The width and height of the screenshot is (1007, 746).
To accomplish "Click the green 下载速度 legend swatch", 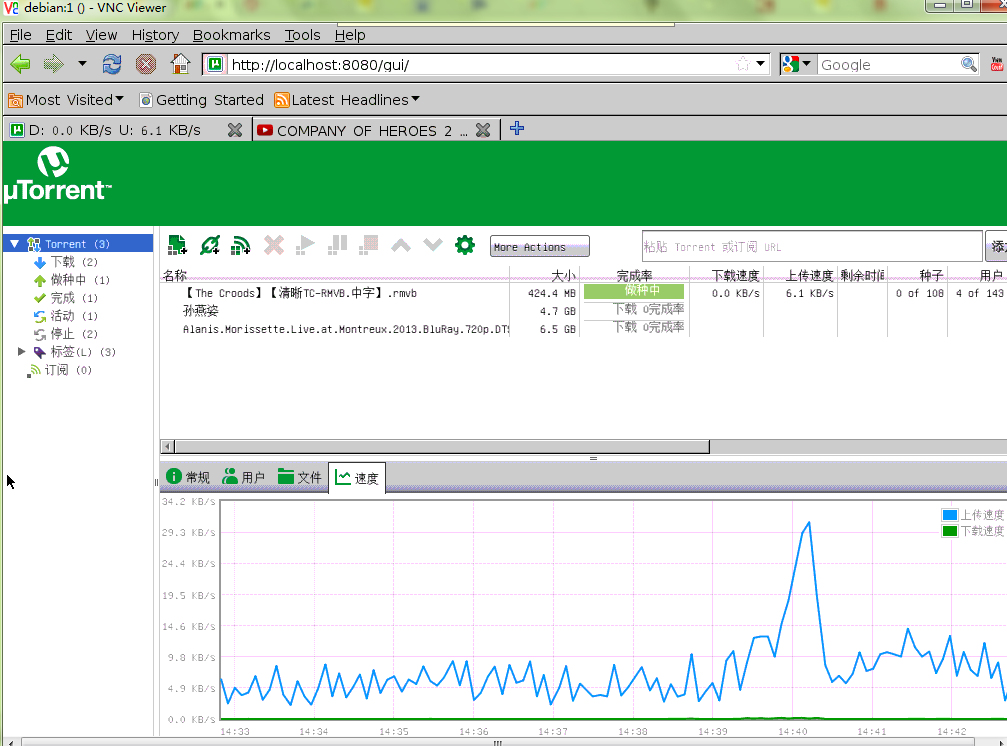I will point(950,531).
